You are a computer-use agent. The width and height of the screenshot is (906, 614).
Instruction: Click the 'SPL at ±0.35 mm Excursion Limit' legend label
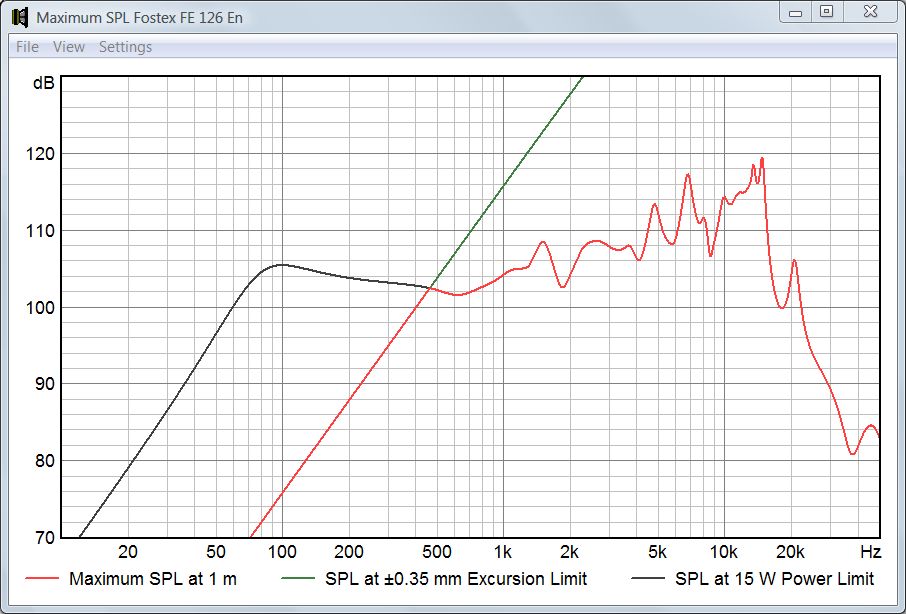pos(456,579)
